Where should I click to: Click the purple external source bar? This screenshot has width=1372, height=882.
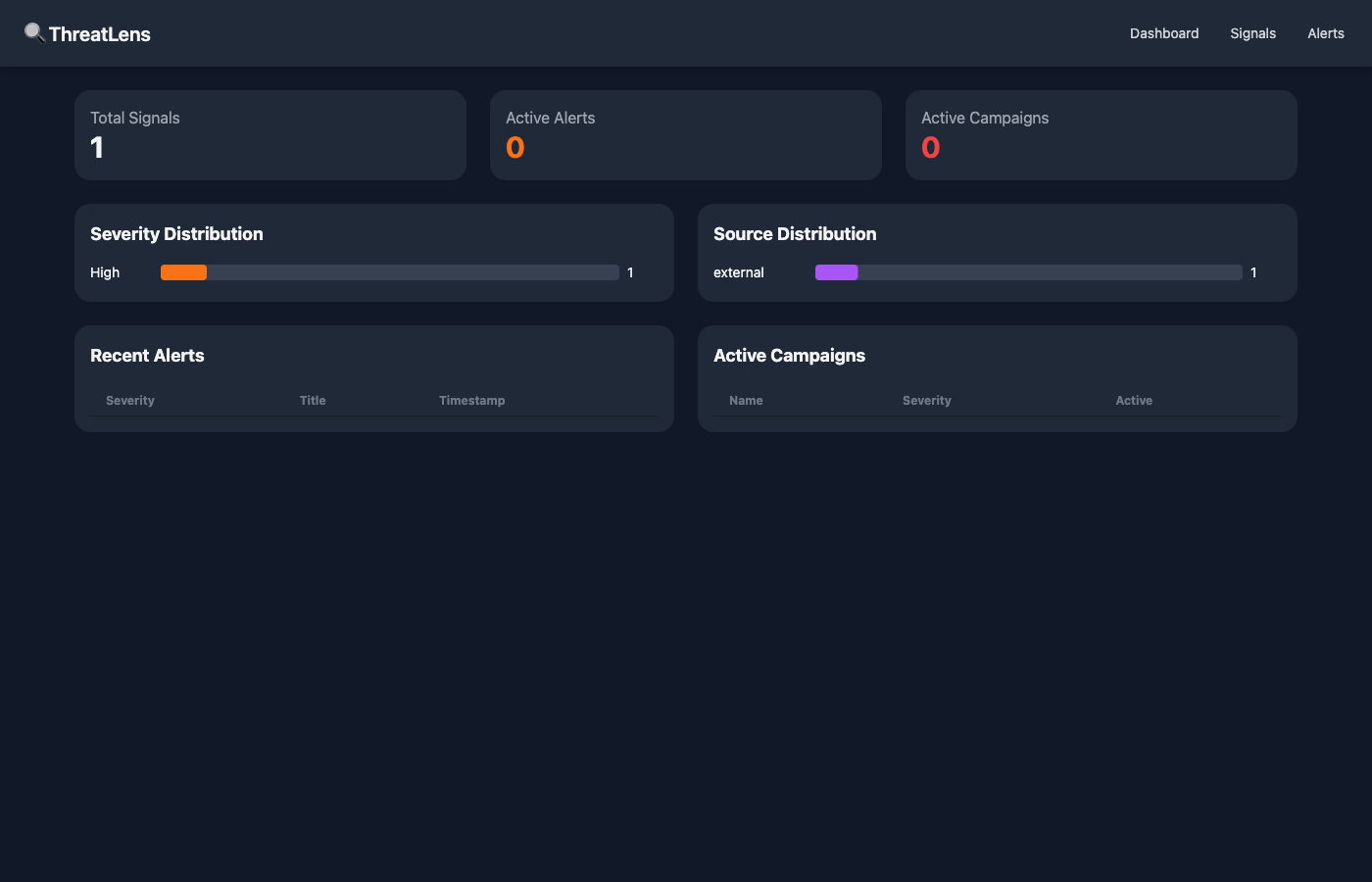click(837, 272)
